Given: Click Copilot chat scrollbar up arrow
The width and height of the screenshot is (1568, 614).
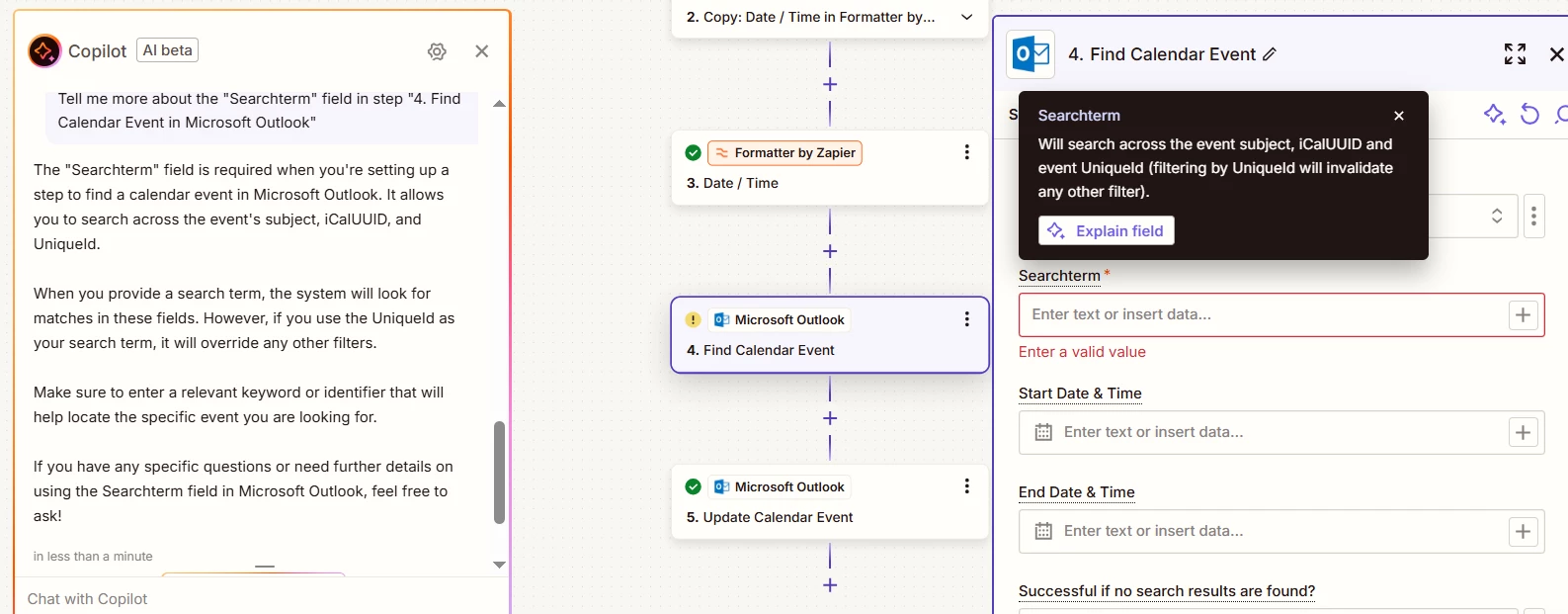Looking at the screenshot, I should pyautogui.click(x=499, y=104).
